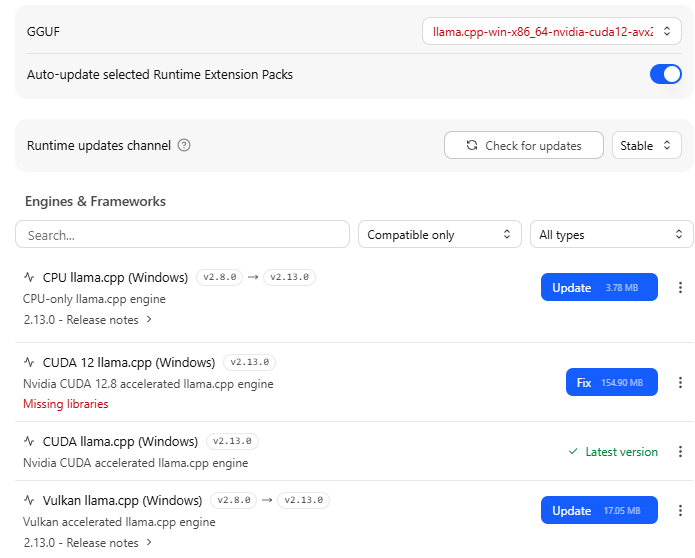Click the Check for updates button
The width and height of the screenshot is (695, 558).
(523, 145)
